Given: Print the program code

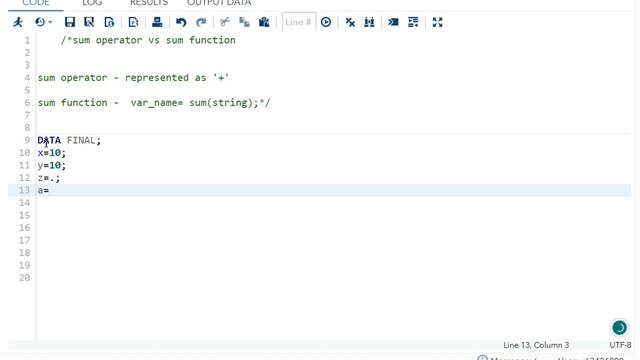Looking at the screenshot, I should click(157, 22).
